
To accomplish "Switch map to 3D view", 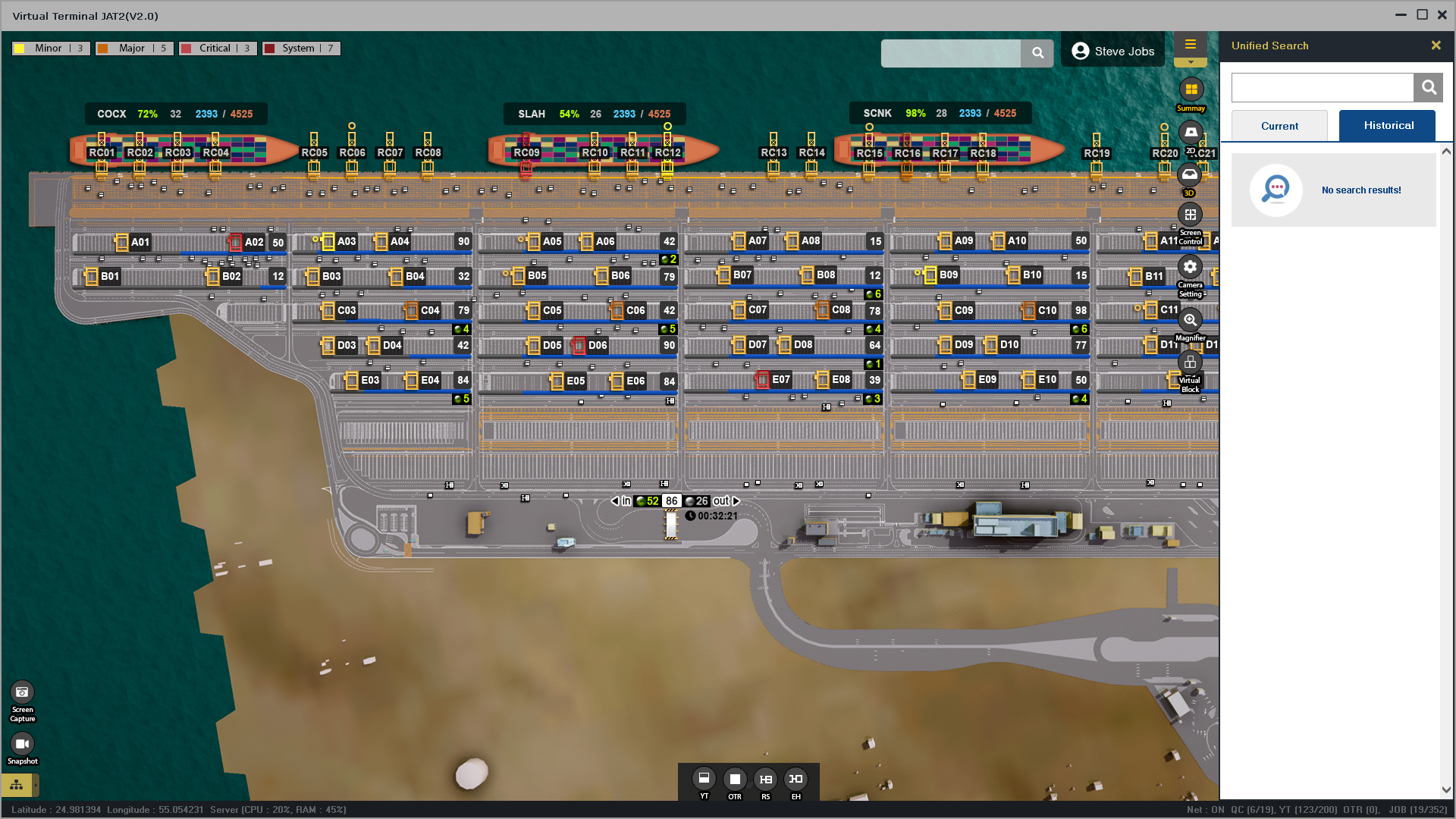I will click(1189, 176).
